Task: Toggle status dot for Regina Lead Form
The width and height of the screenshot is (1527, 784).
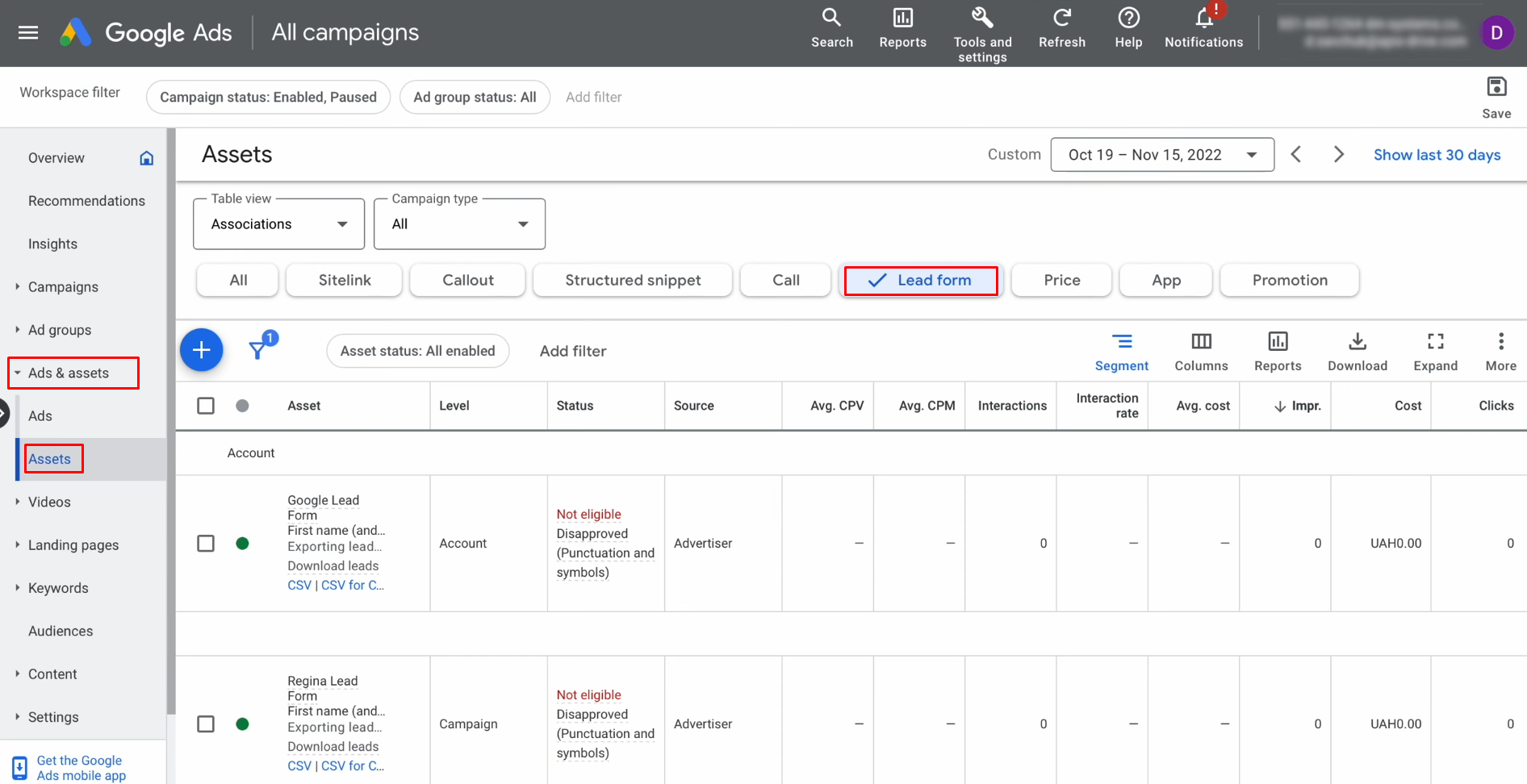Action: click(242, 724)
